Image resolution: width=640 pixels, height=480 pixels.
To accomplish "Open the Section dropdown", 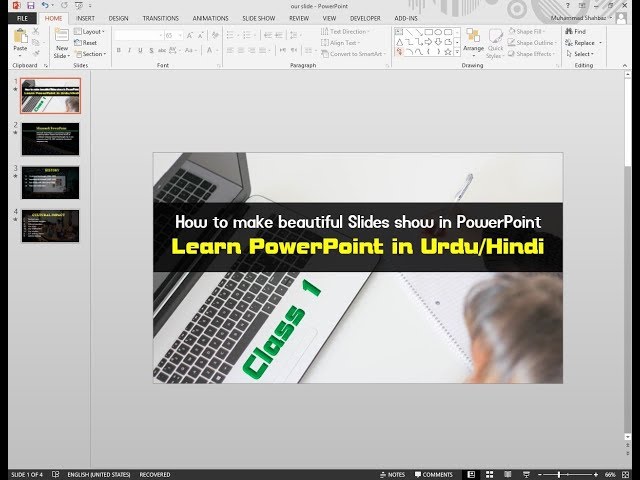I will (x=90, y=54).
